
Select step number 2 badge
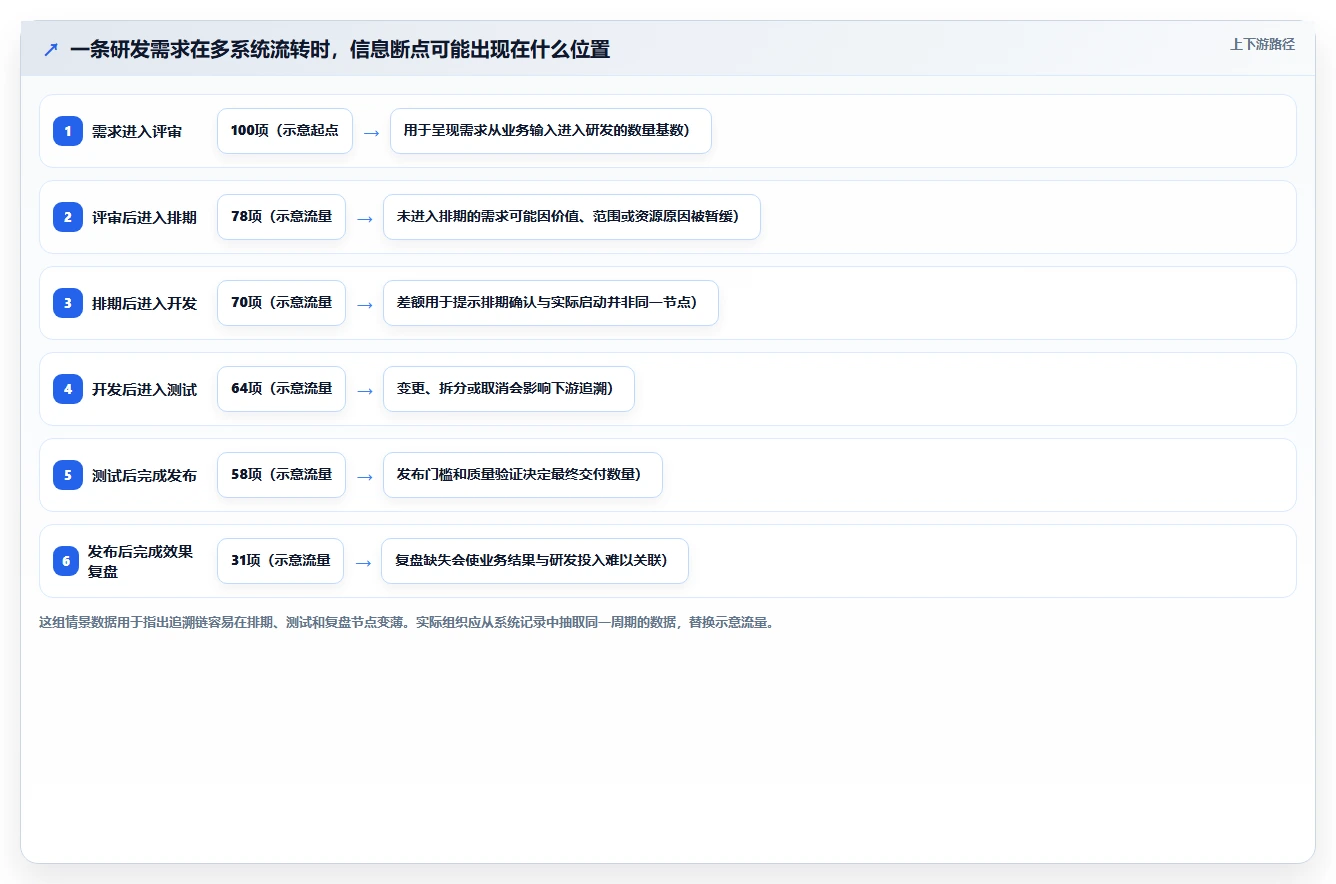pos(68,217)
